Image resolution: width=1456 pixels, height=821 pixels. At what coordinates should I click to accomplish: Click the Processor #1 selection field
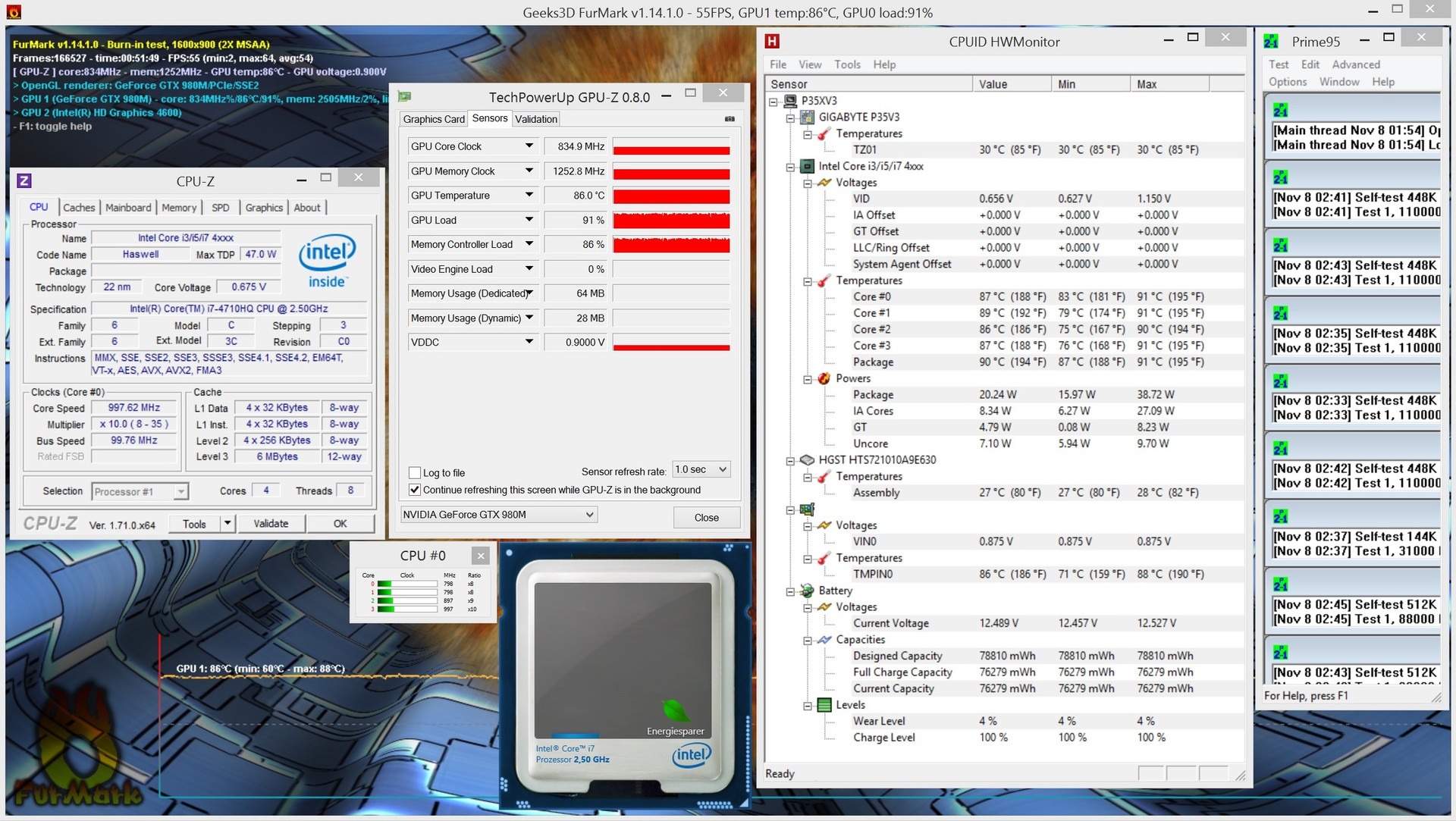[x=140, y=491]
